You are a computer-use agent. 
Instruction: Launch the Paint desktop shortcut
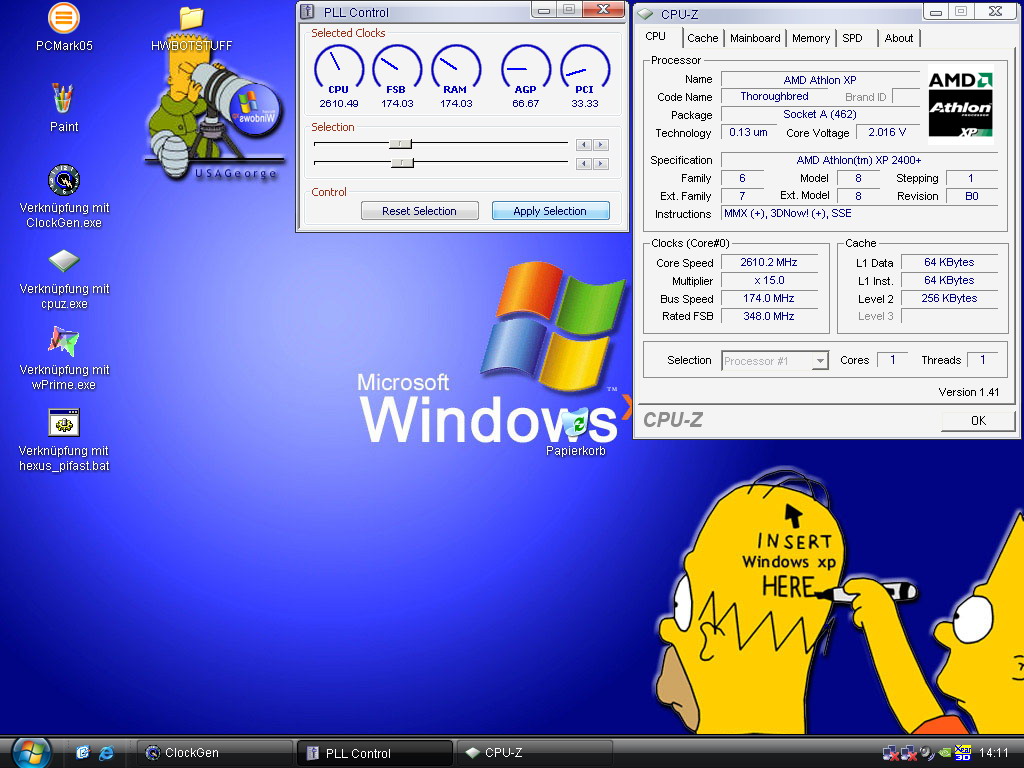click(x=63, y=108)
